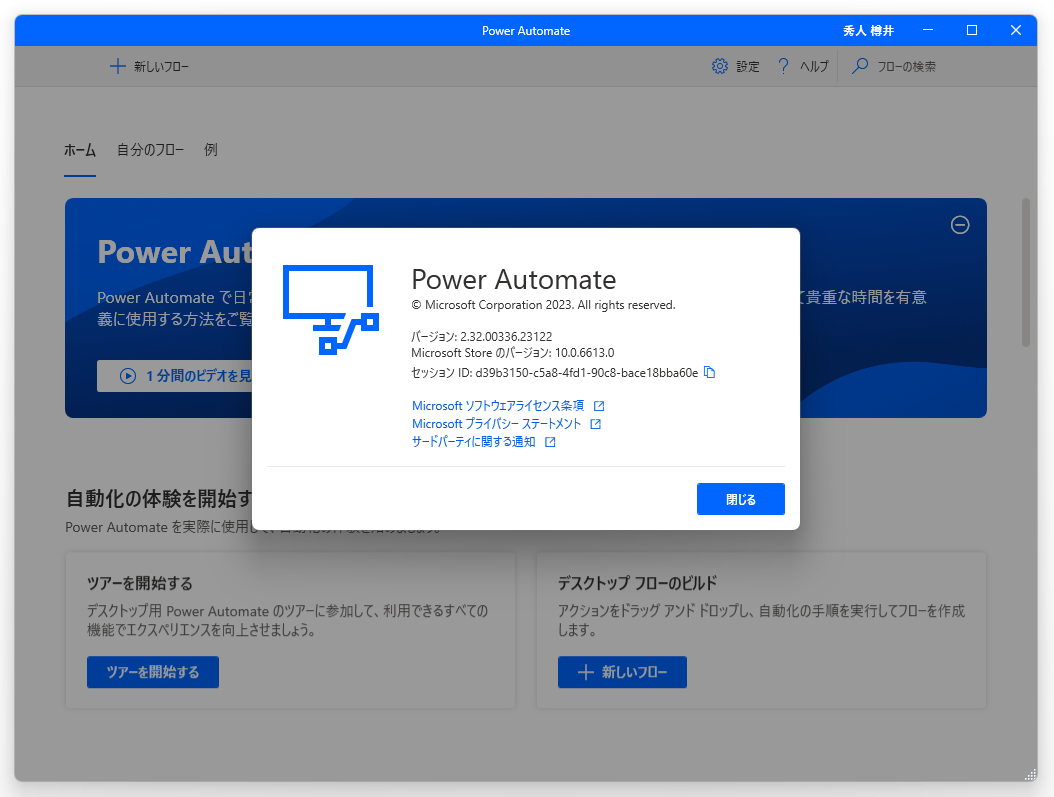Open the external link icon beside ソフトウェアライセンス条項

click(601, 405)
